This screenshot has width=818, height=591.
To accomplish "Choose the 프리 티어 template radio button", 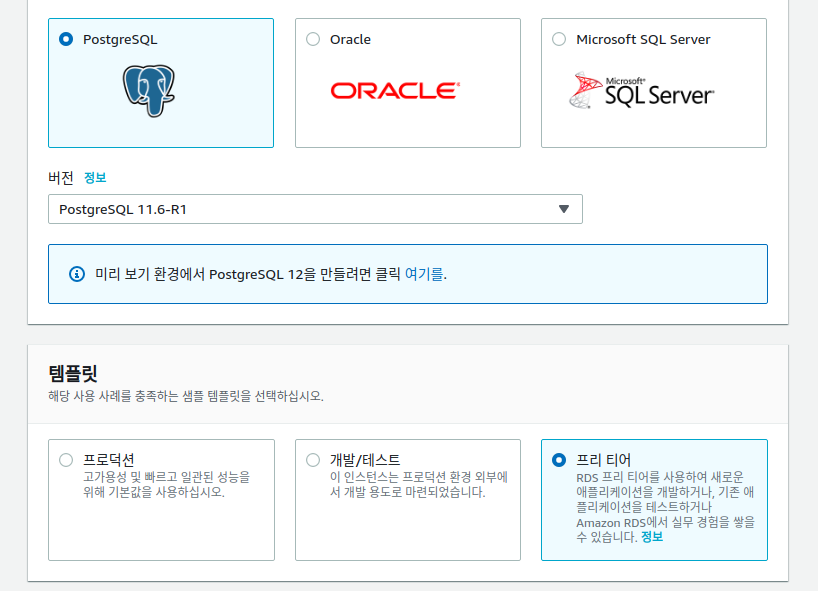I will tap(559, 460).
